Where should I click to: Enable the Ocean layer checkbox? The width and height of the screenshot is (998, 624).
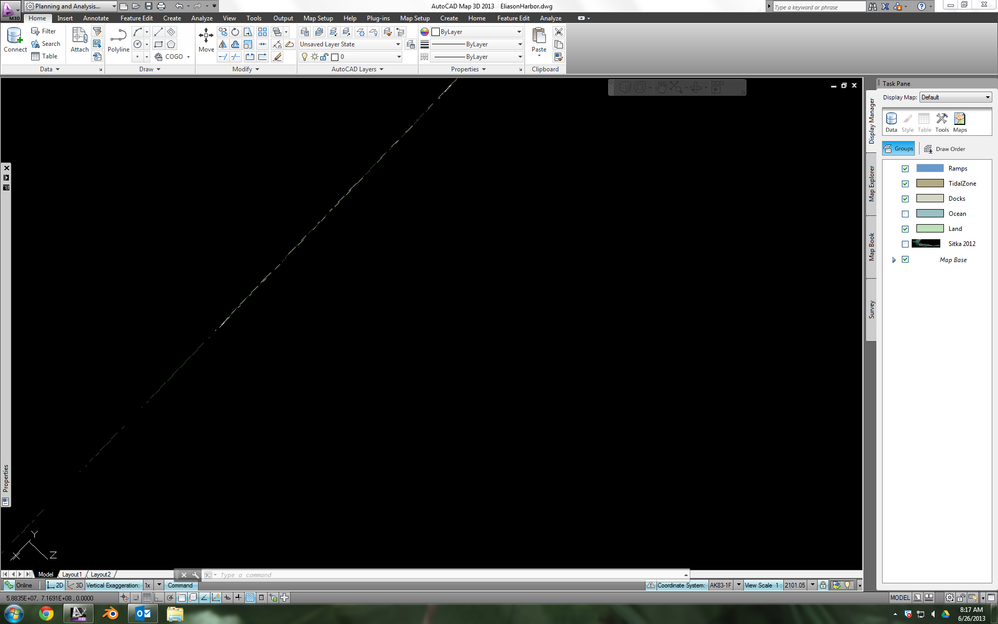click(905, 213)
